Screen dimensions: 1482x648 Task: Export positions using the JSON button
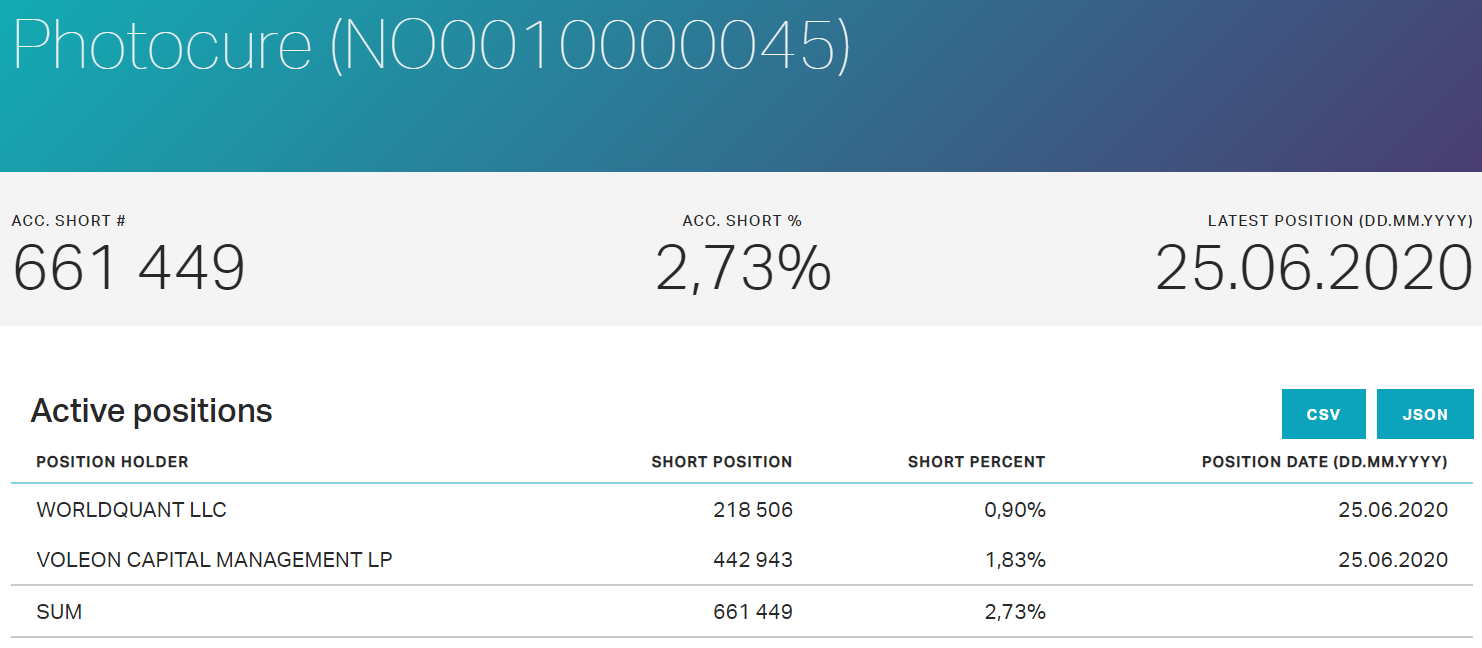click(1425, 414)
